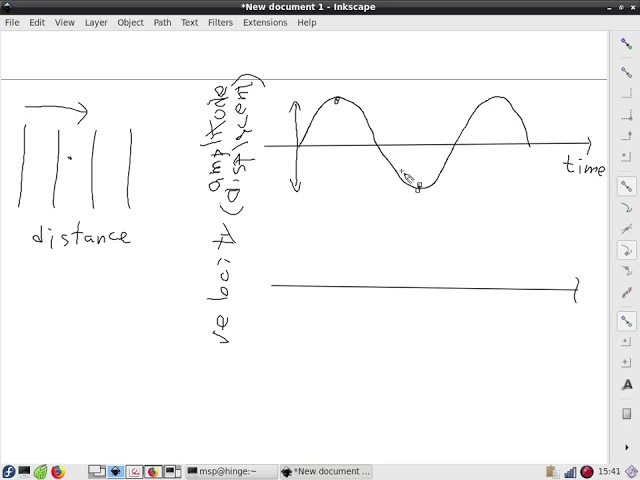
Task: Activate the New document taskbar button
Action: (x=326, y=472)
